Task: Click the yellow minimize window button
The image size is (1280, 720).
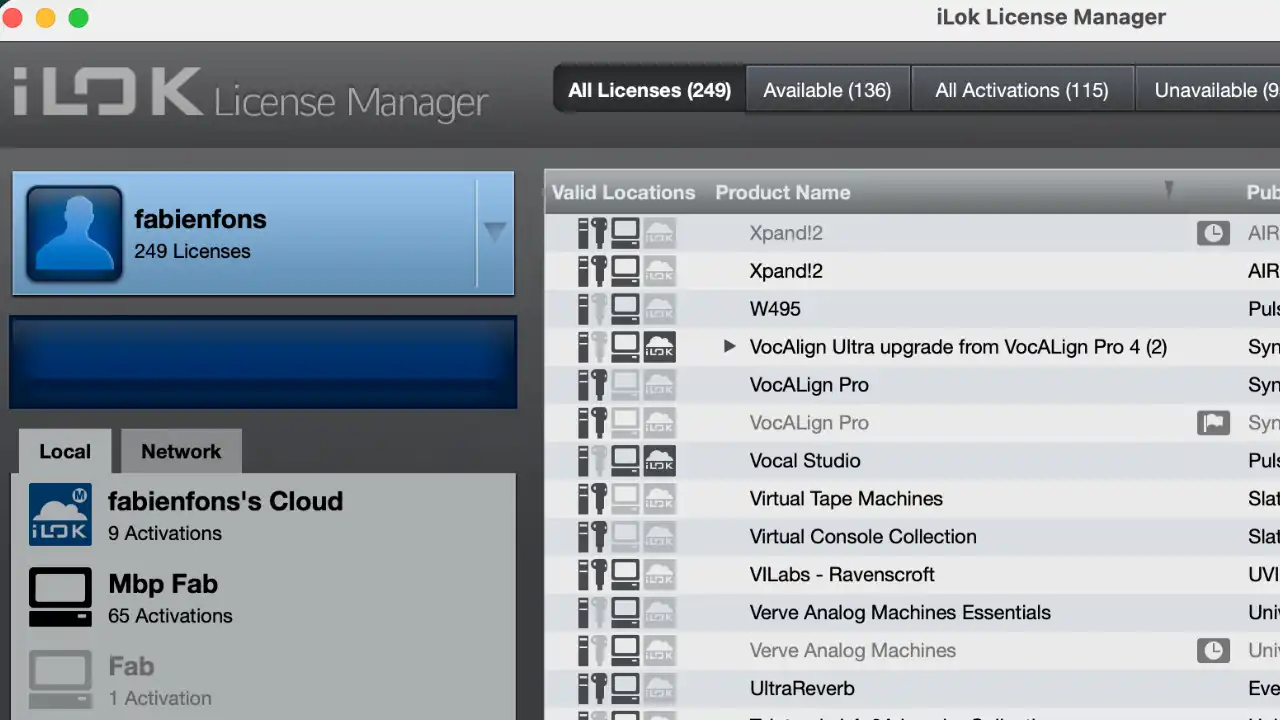Action: [45, 17]
